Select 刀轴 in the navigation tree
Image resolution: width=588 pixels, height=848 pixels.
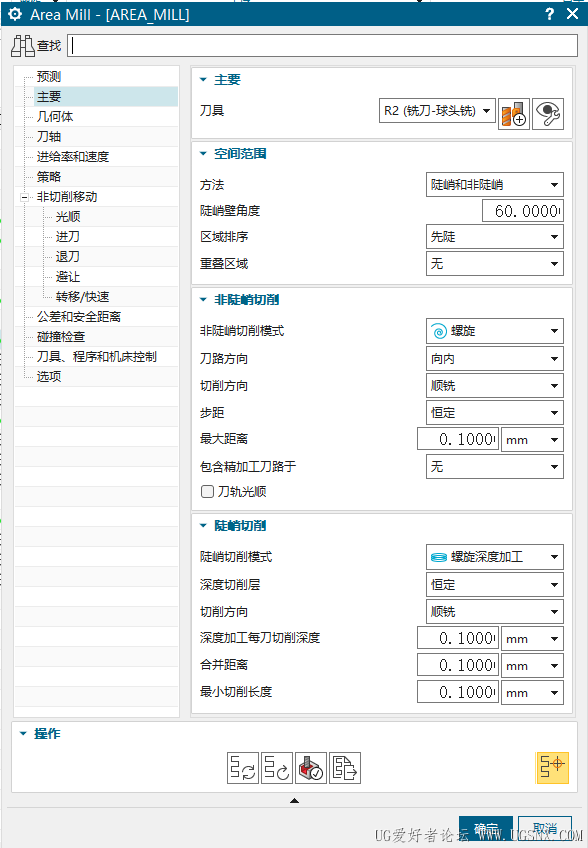point(49,137)
